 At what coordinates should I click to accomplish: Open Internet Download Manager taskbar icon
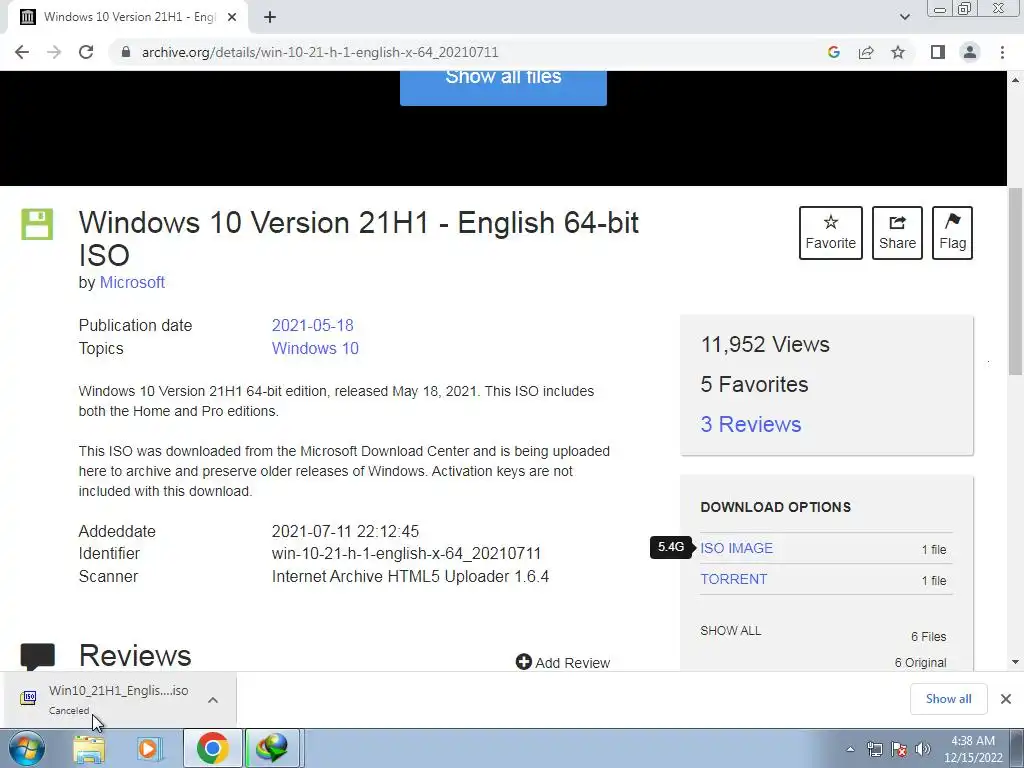tap(272, 748)
